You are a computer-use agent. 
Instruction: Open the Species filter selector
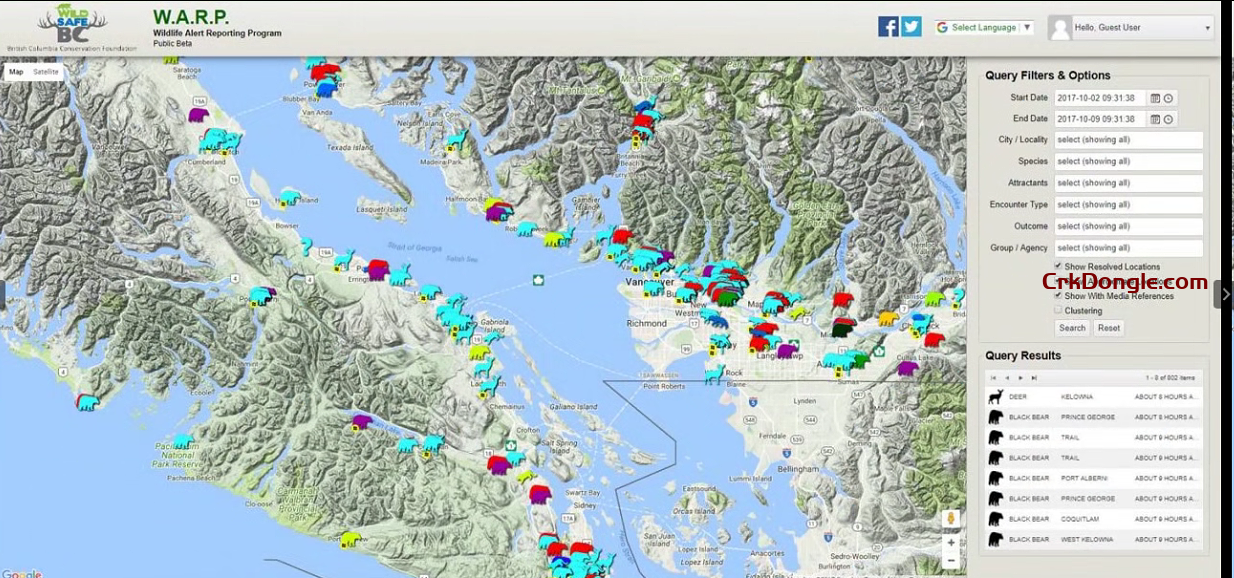click(1128, 161)
